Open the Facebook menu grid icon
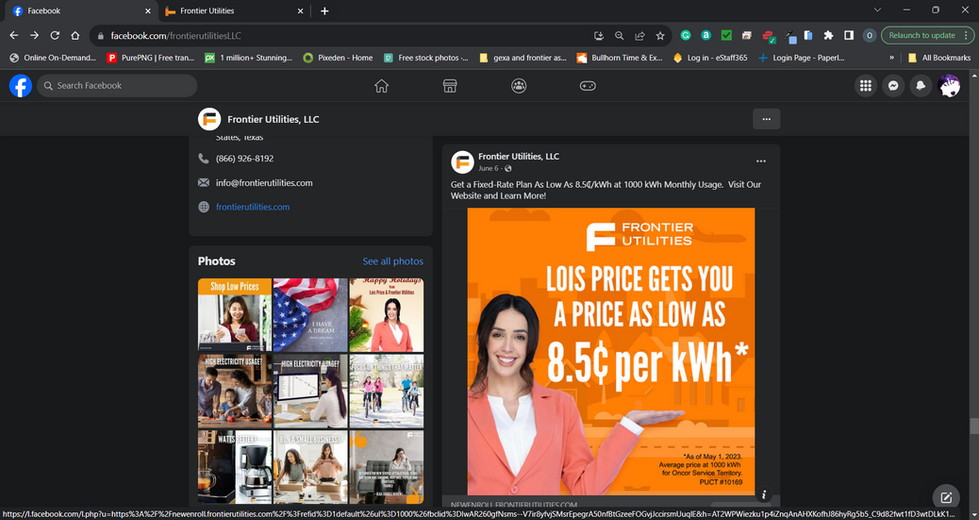The width and height of the screenshot is (979, 520). tap(865, 86)
